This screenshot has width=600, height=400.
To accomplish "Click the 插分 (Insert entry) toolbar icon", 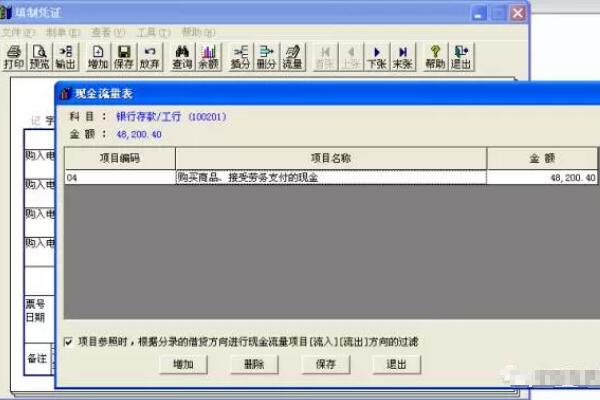I will coord(240,56).
